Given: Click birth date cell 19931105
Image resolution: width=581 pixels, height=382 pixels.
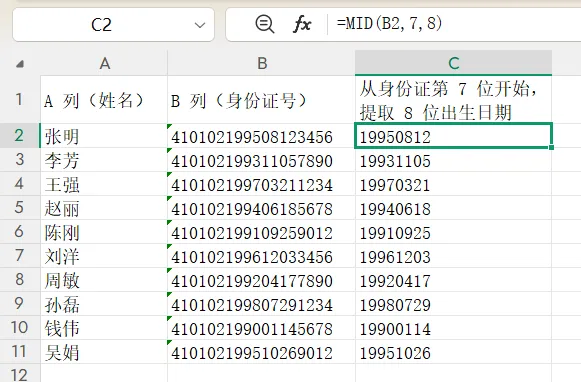Looking at the screenshot, I should [454, 160].
